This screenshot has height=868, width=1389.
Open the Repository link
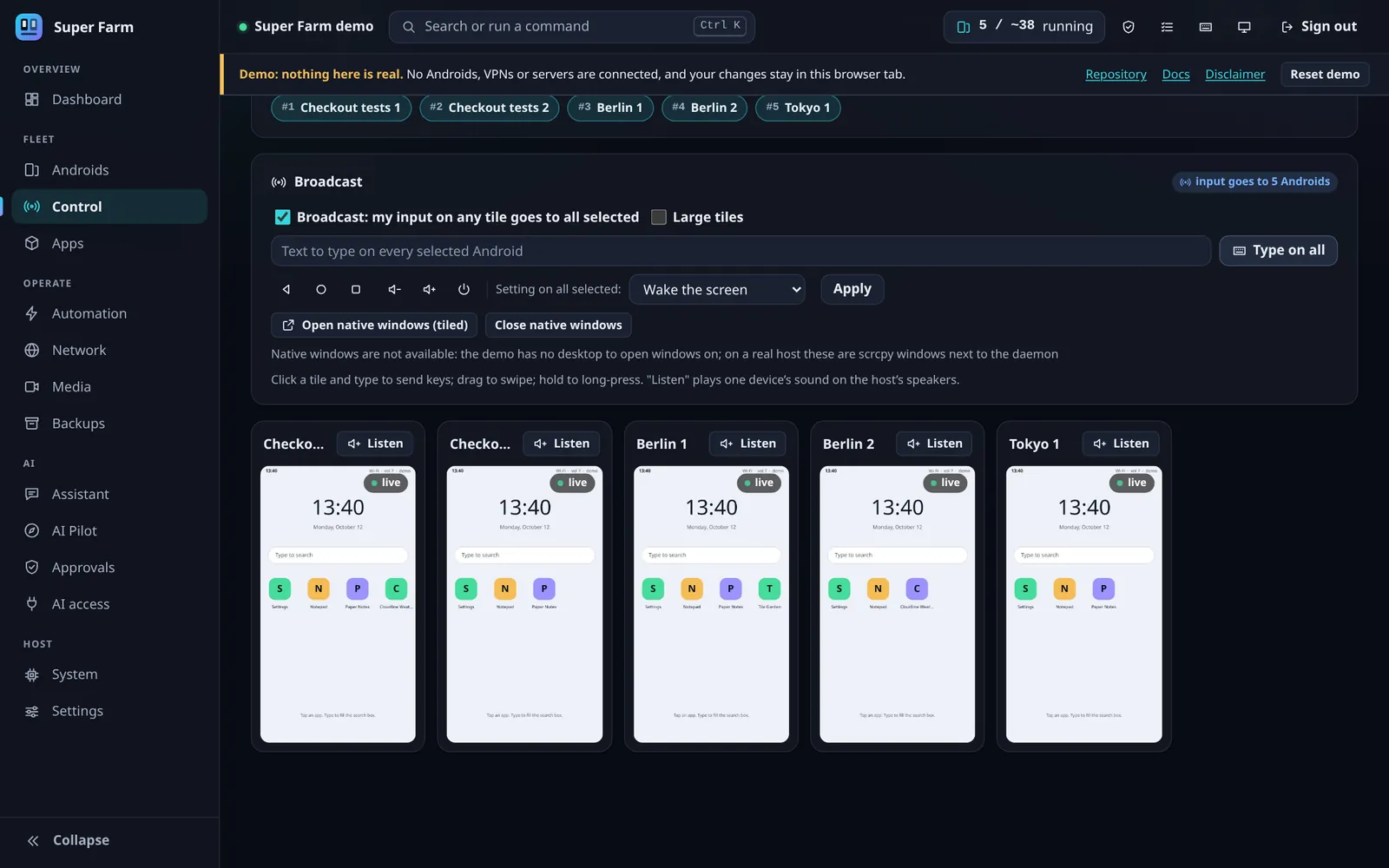pyautogui.click(x=1116, y=75)
